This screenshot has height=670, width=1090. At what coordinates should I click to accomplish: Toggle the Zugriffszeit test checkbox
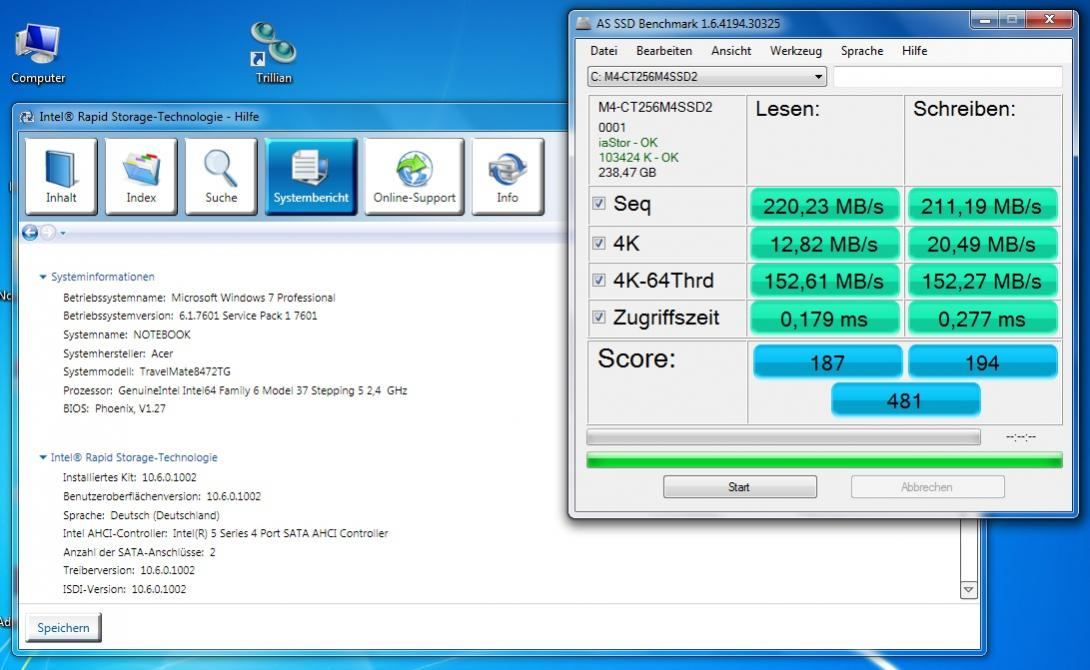[599, 318]
